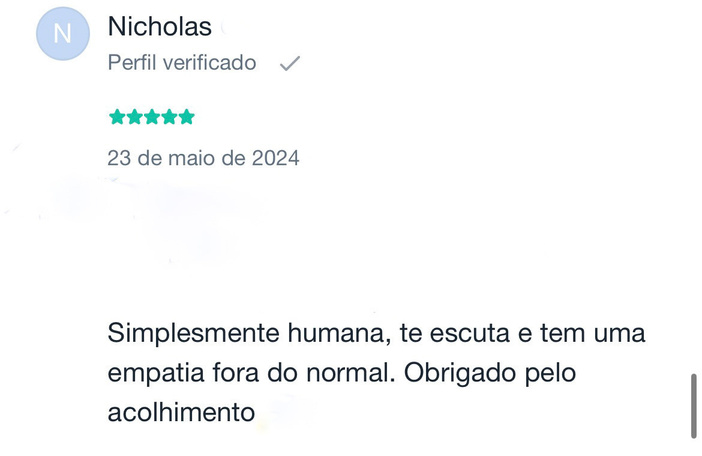Click the word acolhimento in the review
Viewport: 702px width, 456px height.
point(181,412)
